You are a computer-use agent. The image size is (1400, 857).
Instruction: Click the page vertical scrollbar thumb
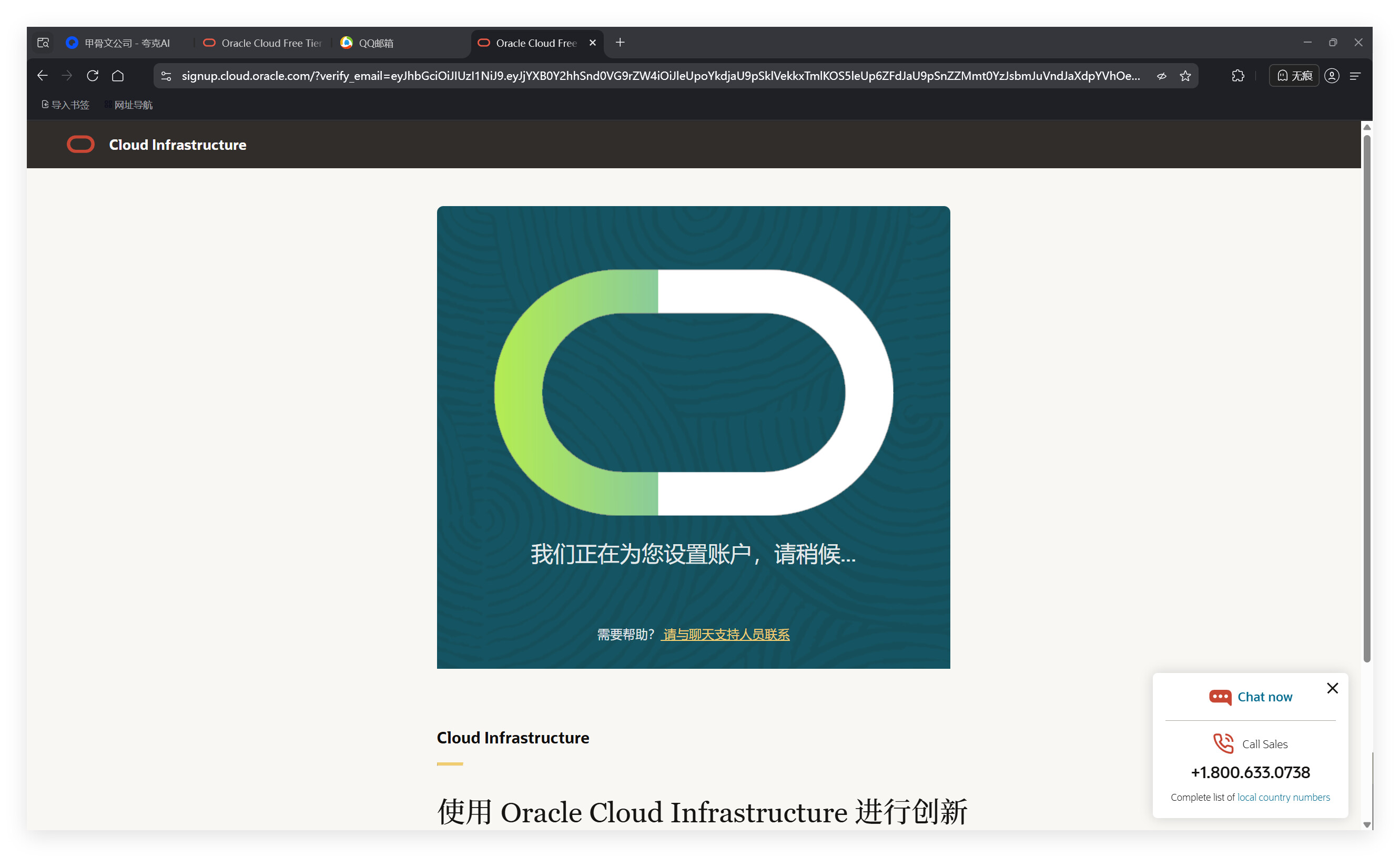(1367, 397)
